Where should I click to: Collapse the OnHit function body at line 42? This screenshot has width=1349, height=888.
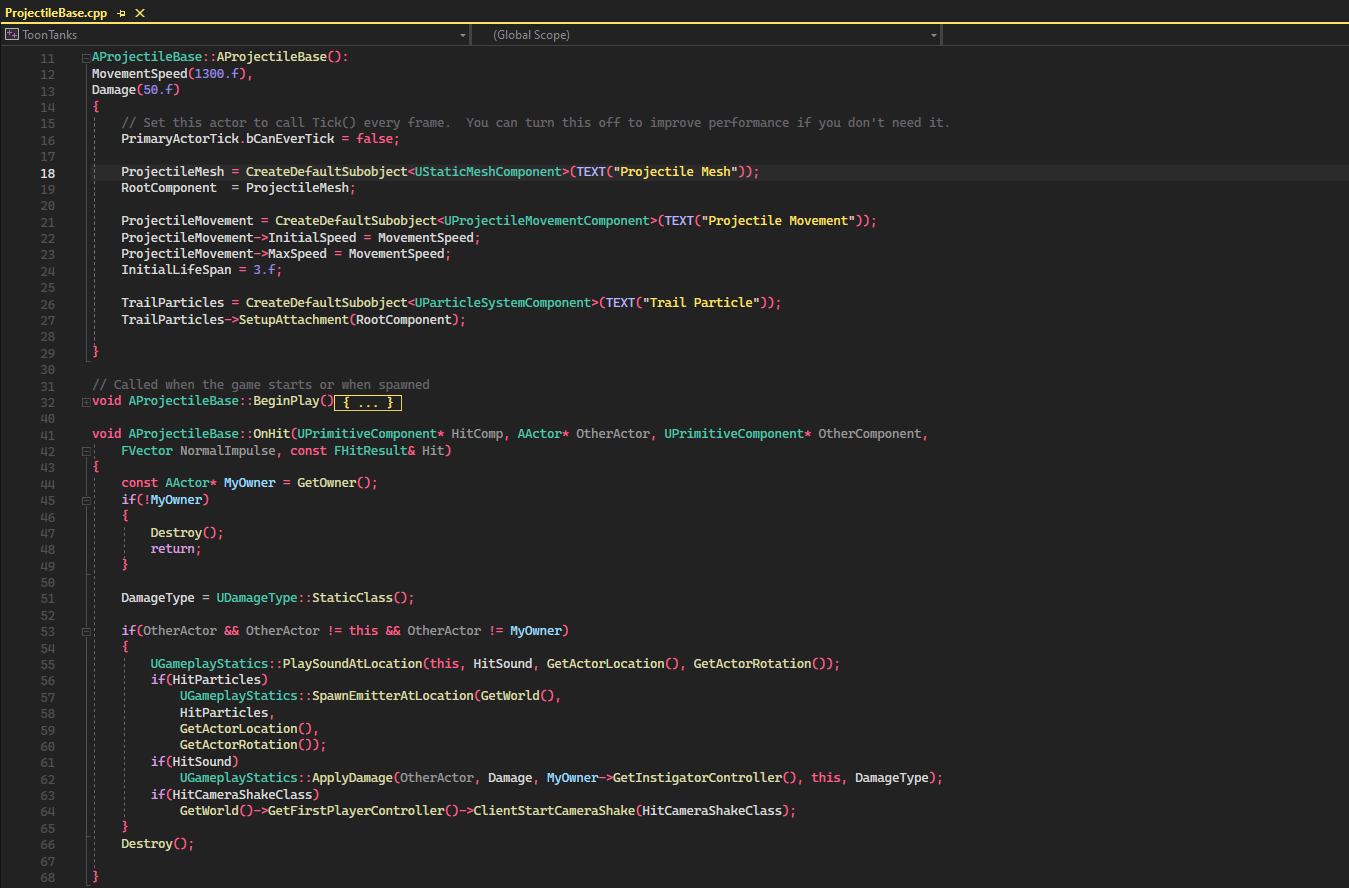(x=84, y=451)
